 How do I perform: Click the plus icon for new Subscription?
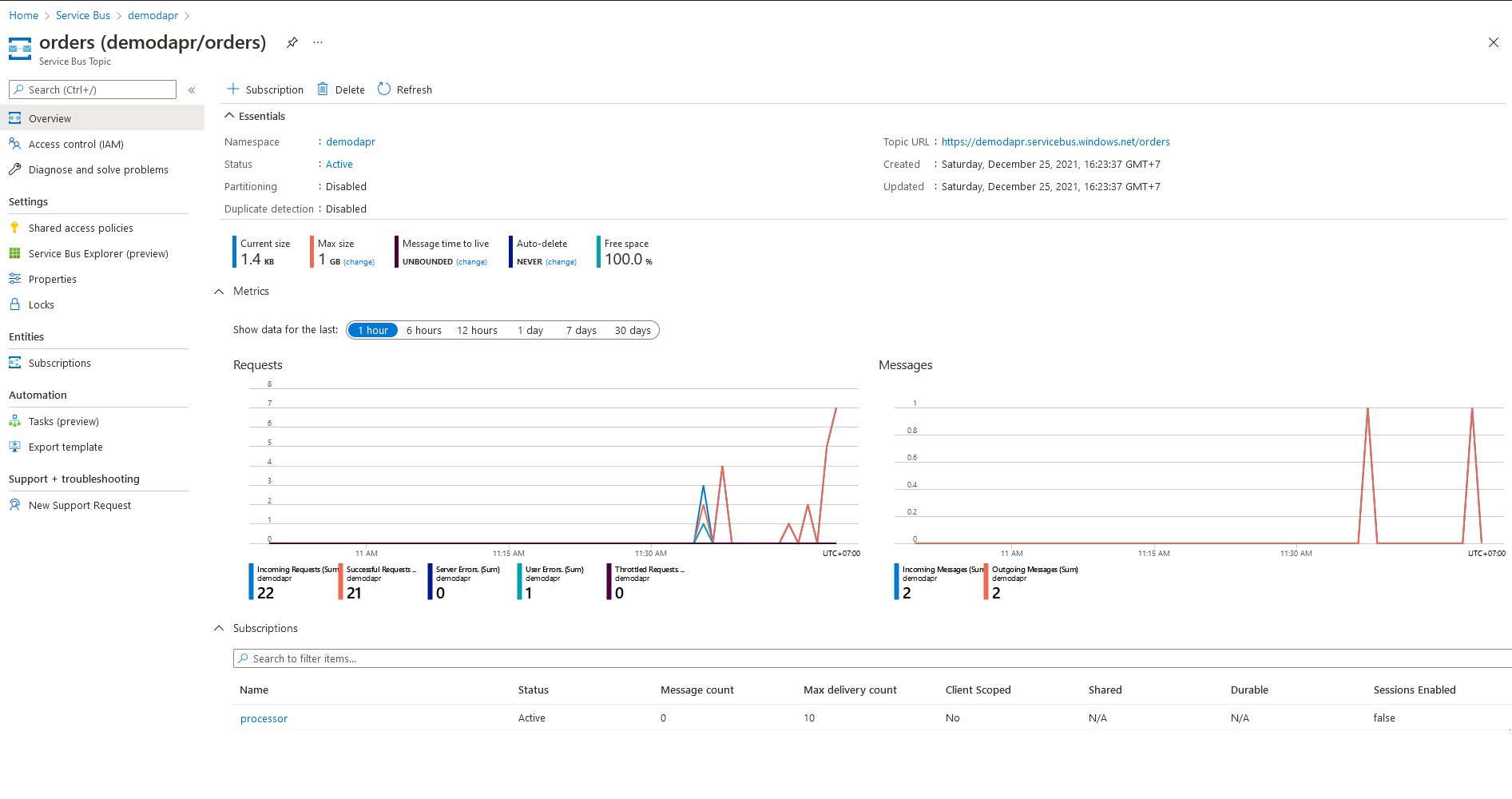tap(233, 89)
